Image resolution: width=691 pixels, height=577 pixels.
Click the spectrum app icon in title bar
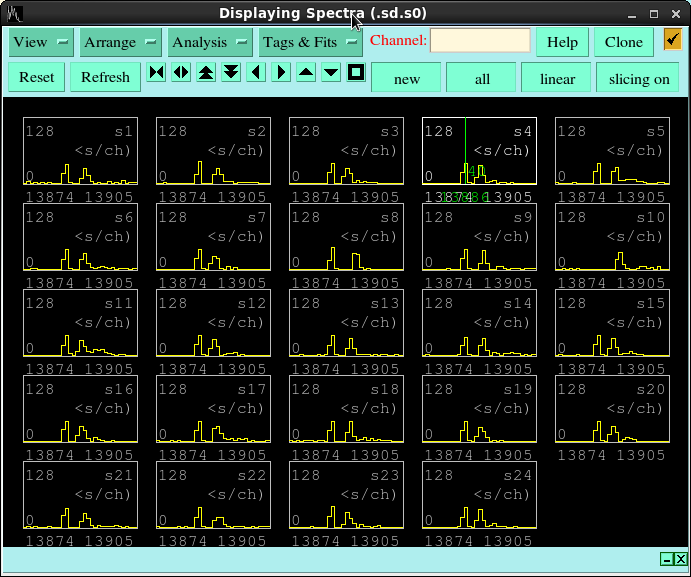pyautogui.click(x=14, y=14)
